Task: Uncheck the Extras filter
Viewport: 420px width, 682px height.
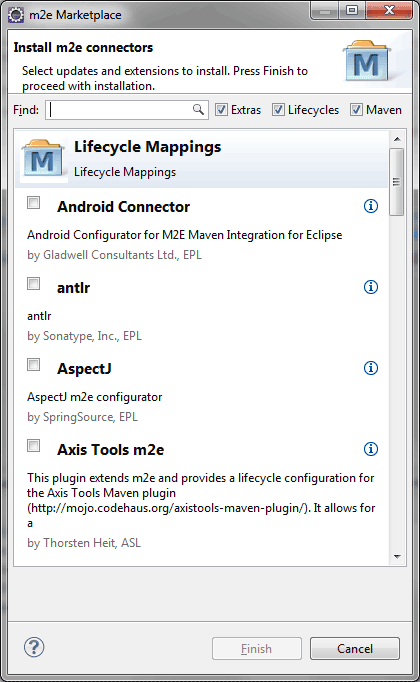Action: (221, 110)
